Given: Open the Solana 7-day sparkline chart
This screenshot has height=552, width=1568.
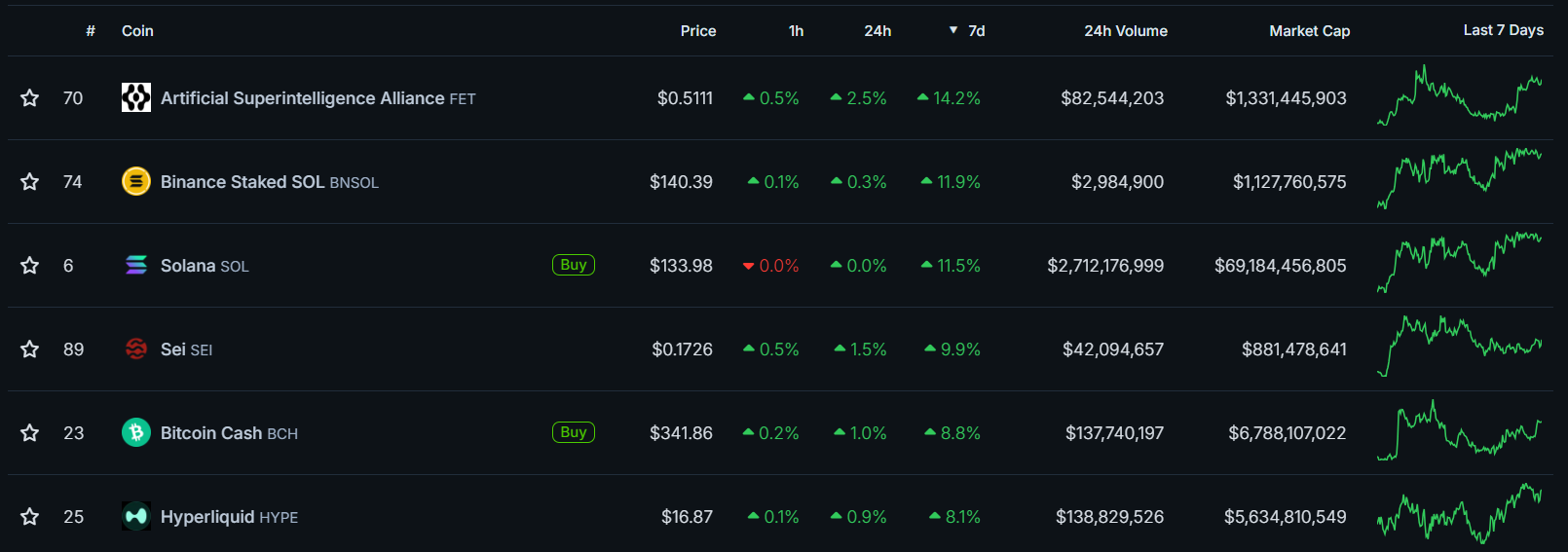Looking at the screenshot, I should pyautogui.click(x=1459, y=261).
